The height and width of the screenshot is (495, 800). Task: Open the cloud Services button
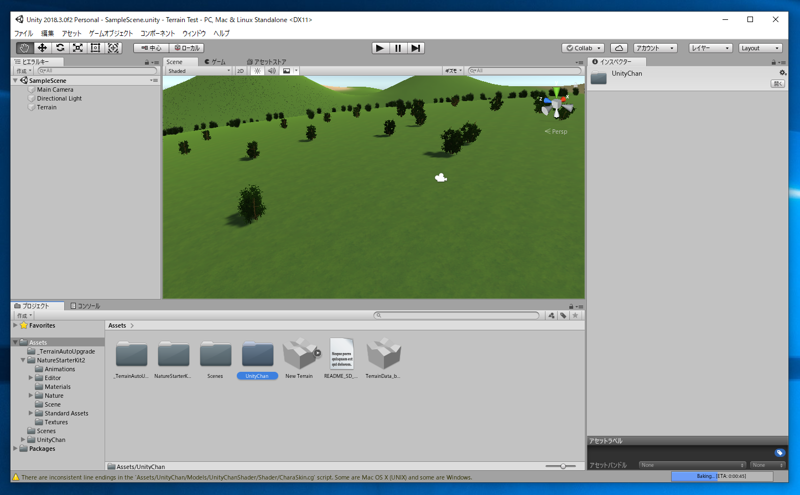(619, 48)
